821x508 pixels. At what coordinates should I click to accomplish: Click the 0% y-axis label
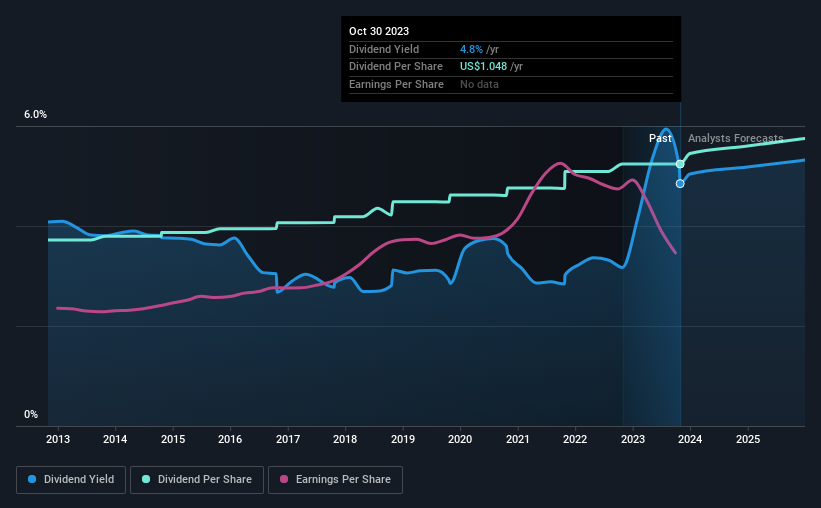pos(31,414)
